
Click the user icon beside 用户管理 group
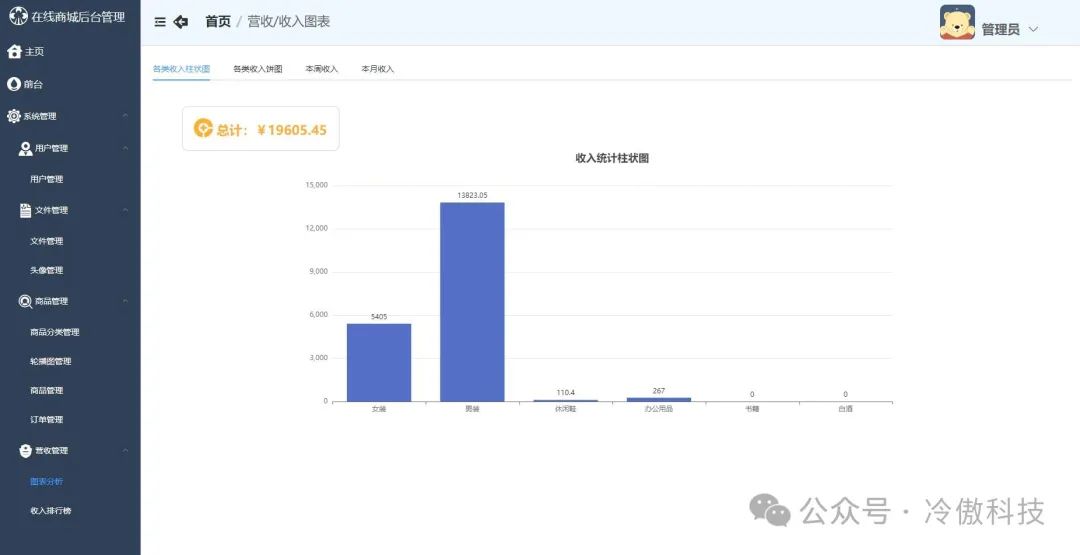coord(25,149)
